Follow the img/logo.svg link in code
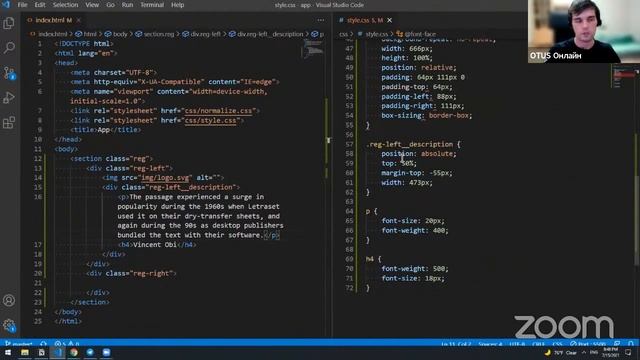Image resolution: width=640 pixels, height=360 pixels. 165,178
